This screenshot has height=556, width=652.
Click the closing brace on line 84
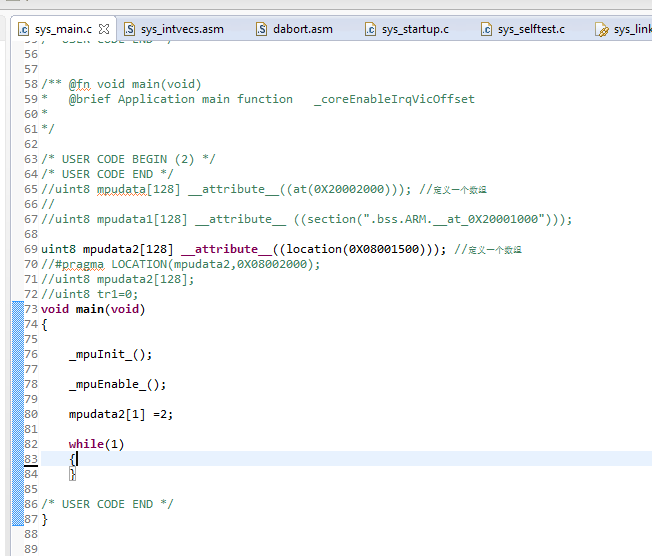[x=72, y=474]
